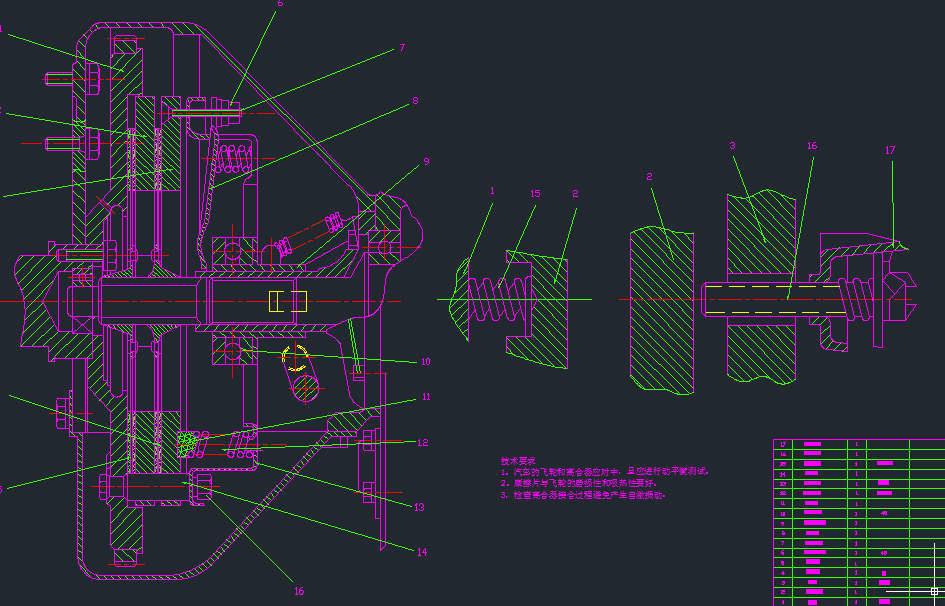The width and height of the screenshot is (945, 606).
Task: Click part callout number 14 in the clutch assembly
Action: [x=422, y=552]
